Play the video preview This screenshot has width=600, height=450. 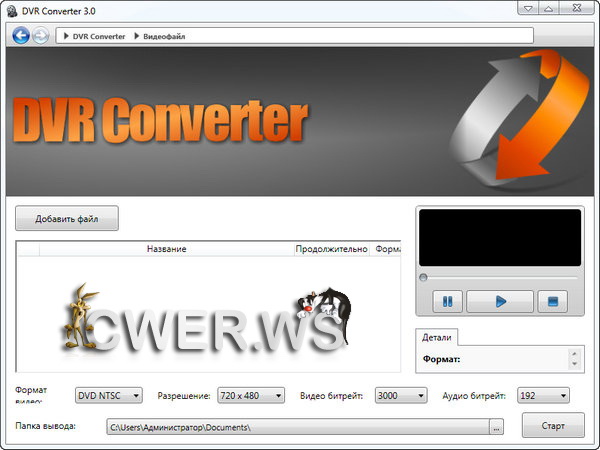click(500, 300)
